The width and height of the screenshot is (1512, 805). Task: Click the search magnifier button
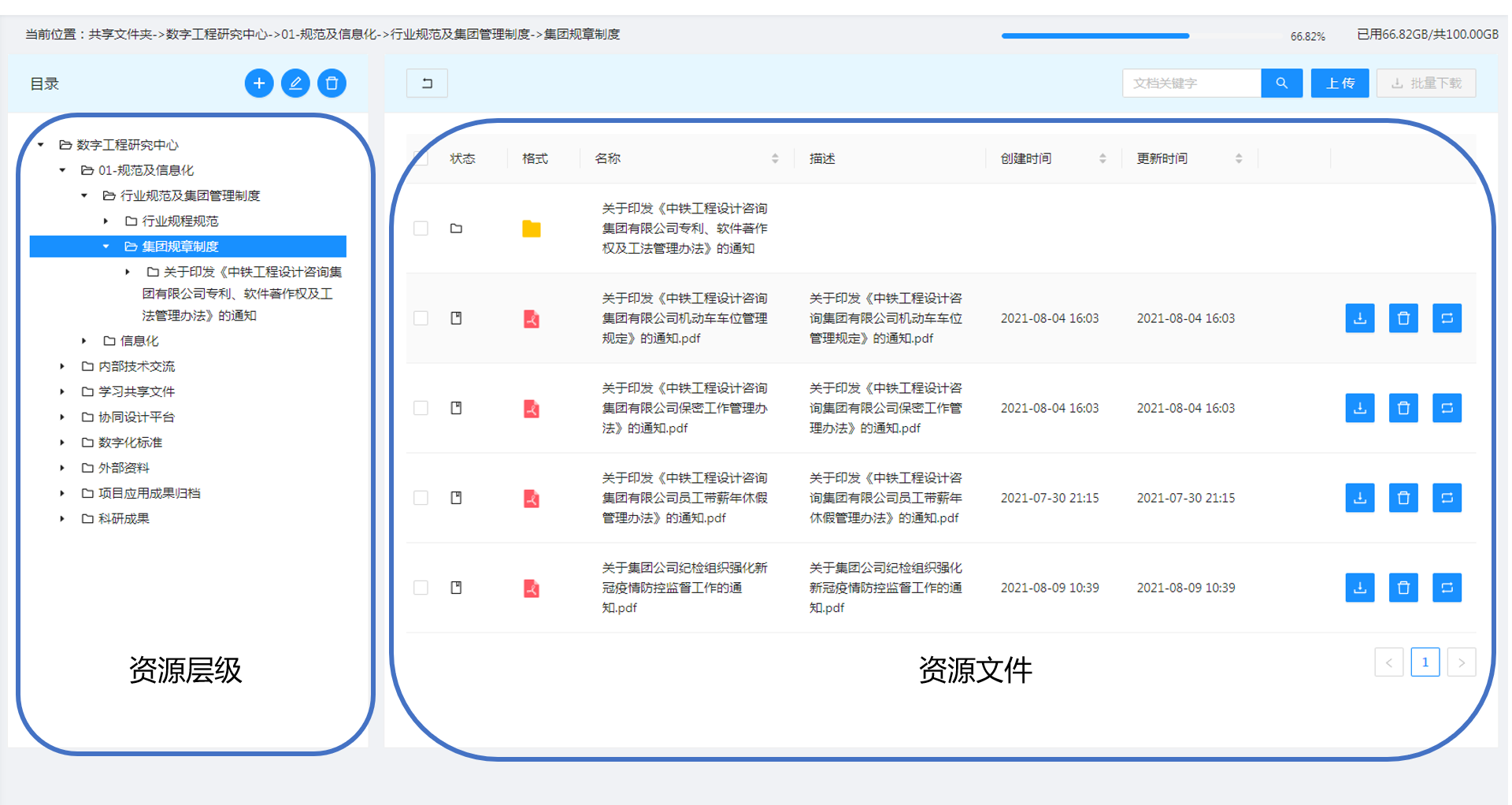[1281, 83]
